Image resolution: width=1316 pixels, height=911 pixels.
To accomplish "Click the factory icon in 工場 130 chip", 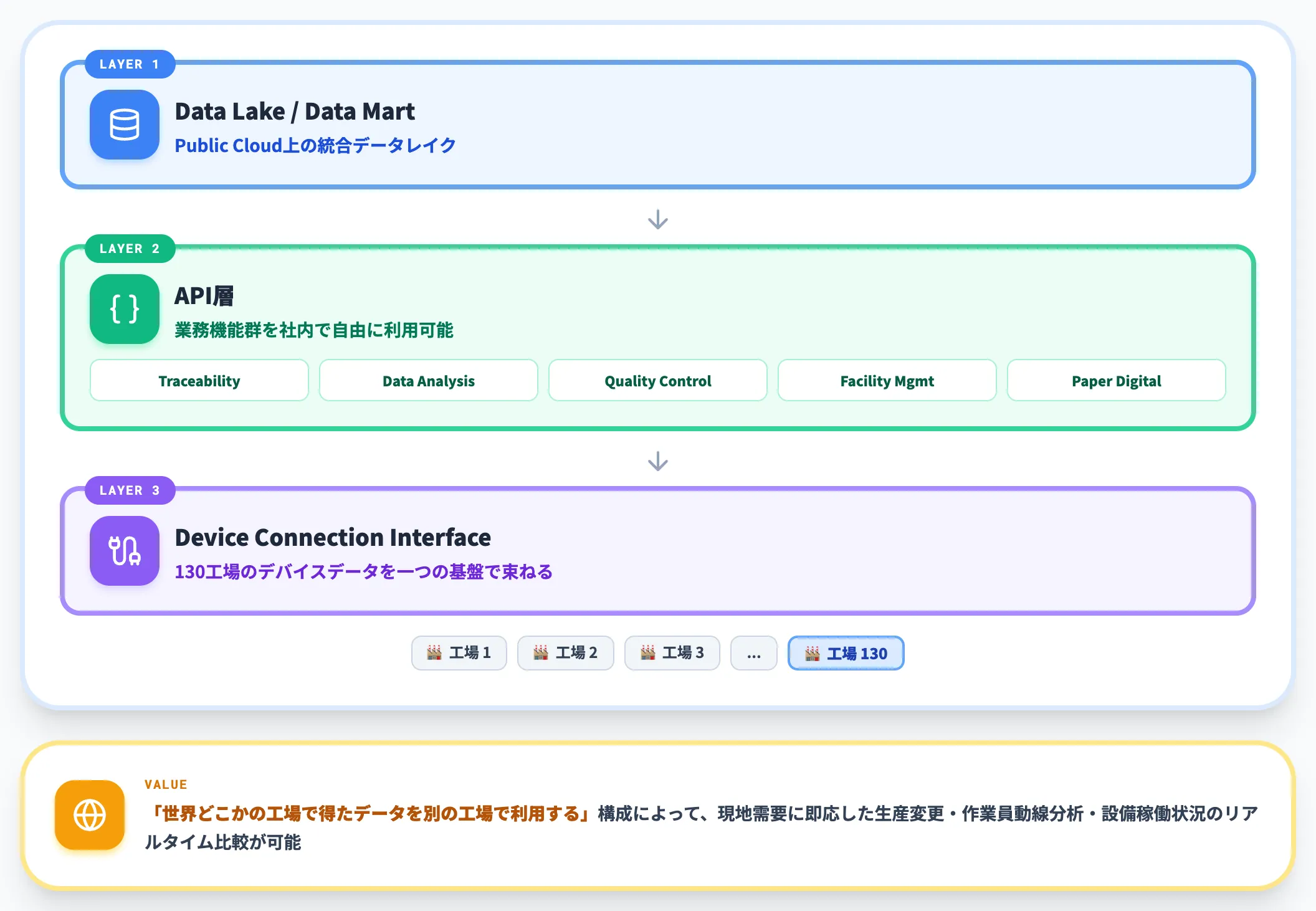I will click(812, 654).
